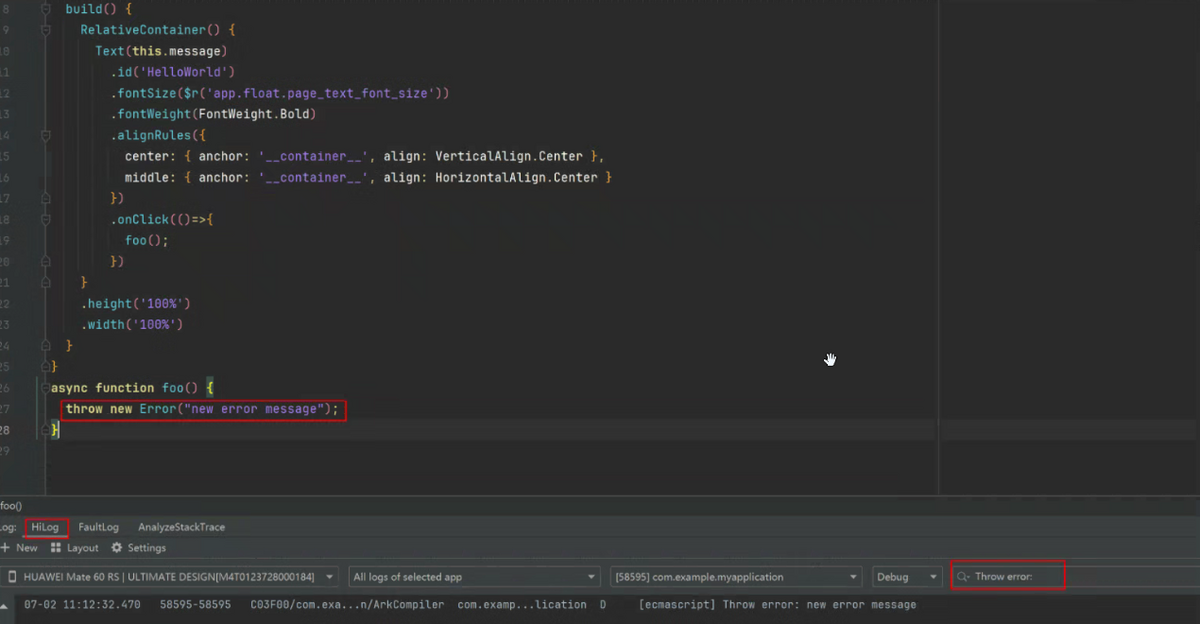Click the search magnifier icon in filter
Screen dimensions: 1200x624
pos(964,577)
